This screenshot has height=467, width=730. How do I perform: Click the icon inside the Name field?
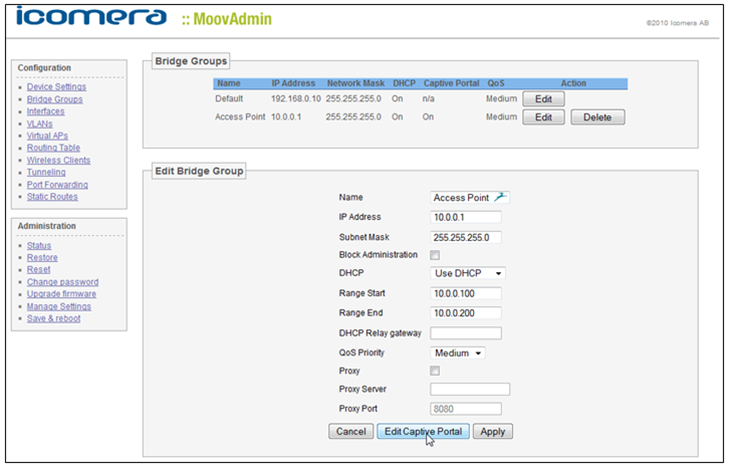(500, 197)
